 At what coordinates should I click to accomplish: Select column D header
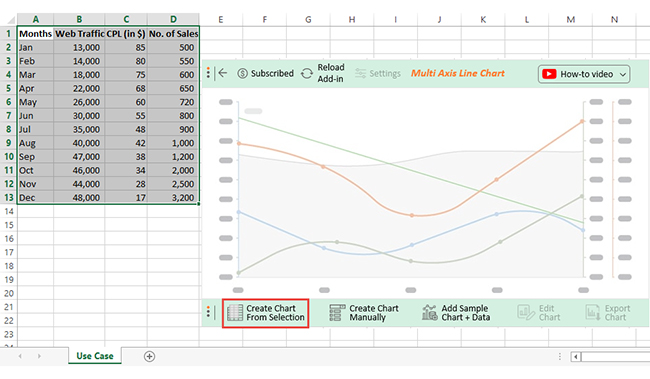(173, 19)
